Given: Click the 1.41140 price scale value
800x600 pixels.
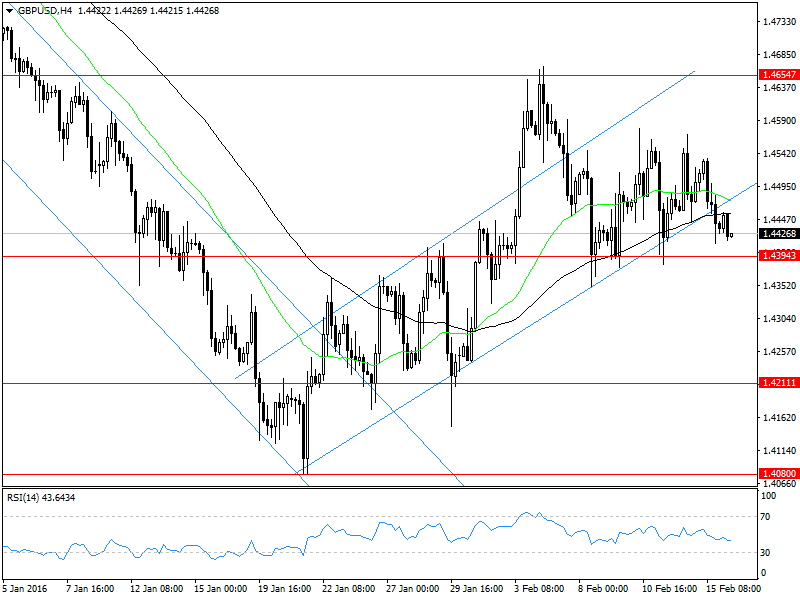Looking at the screenshot, I should pos(780,451).
